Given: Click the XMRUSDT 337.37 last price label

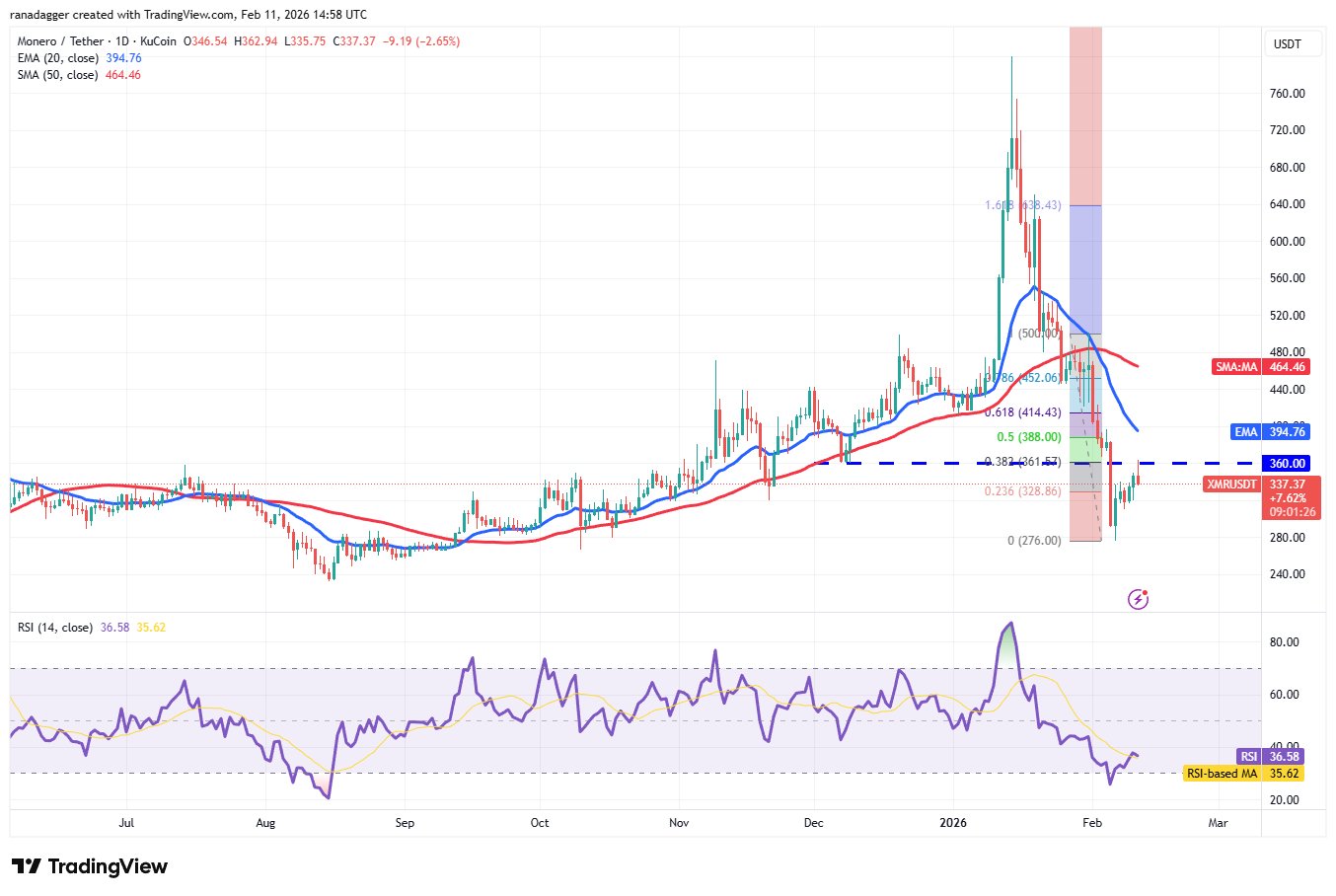Looking at the screenshot, I should (1262, 485).
